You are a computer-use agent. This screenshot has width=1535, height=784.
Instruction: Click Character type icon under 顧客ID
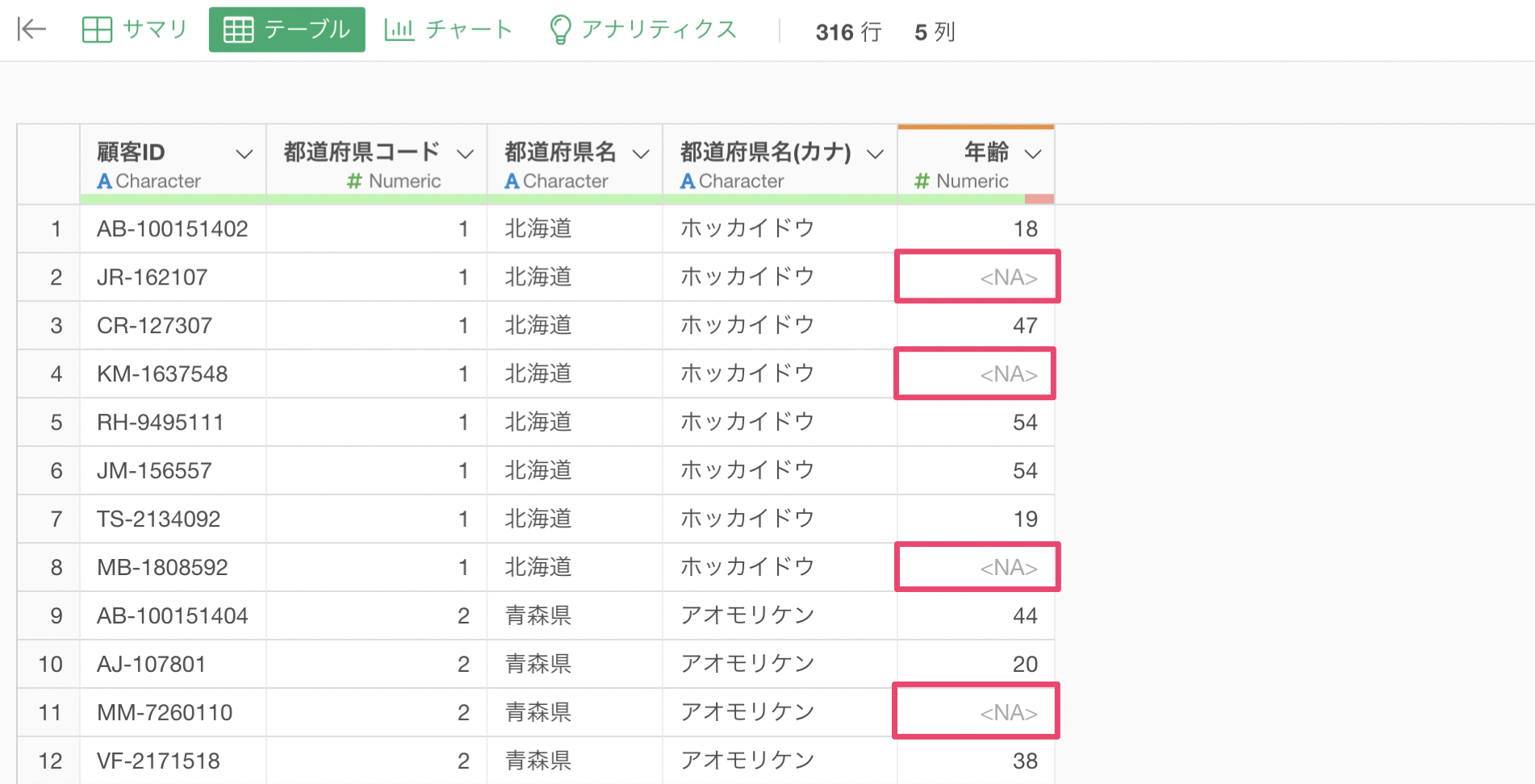pyautogui.click(x=104, y=181)
